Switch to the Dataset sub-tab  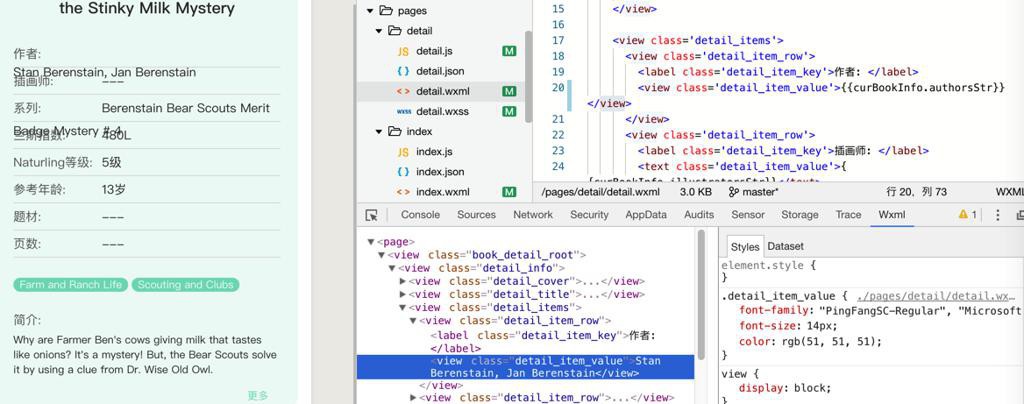pyautogui.click(x=786, y=247)
